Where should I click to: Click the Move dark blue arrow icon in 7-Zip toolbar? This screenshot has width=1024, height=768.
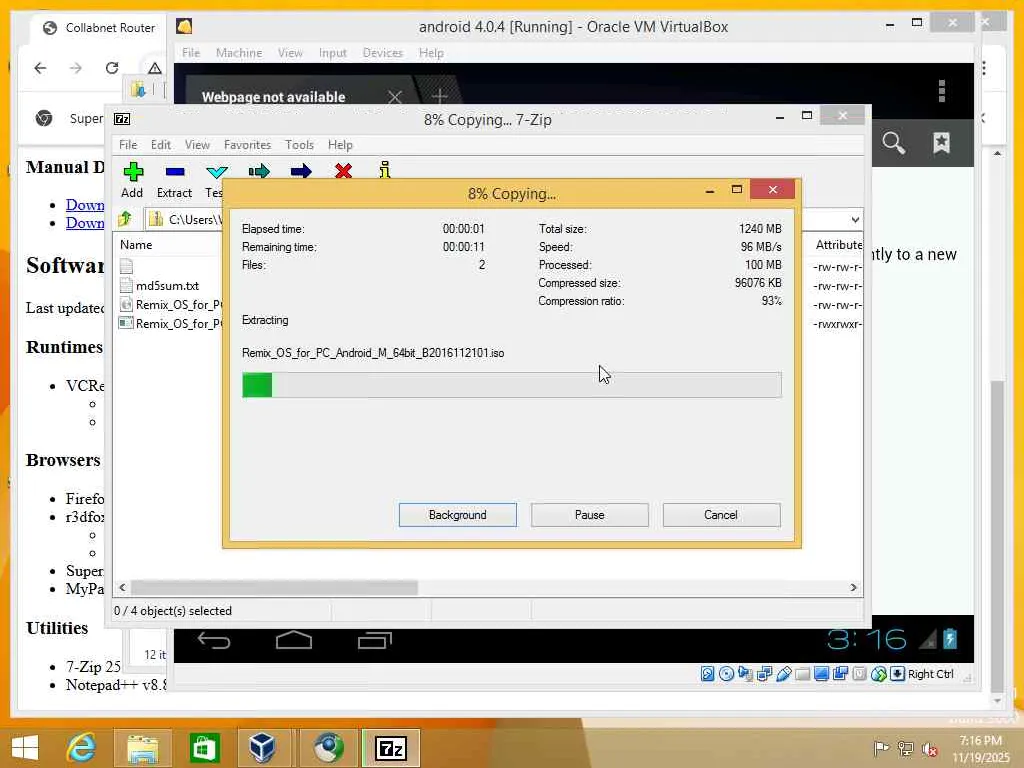tap(301, 172)
